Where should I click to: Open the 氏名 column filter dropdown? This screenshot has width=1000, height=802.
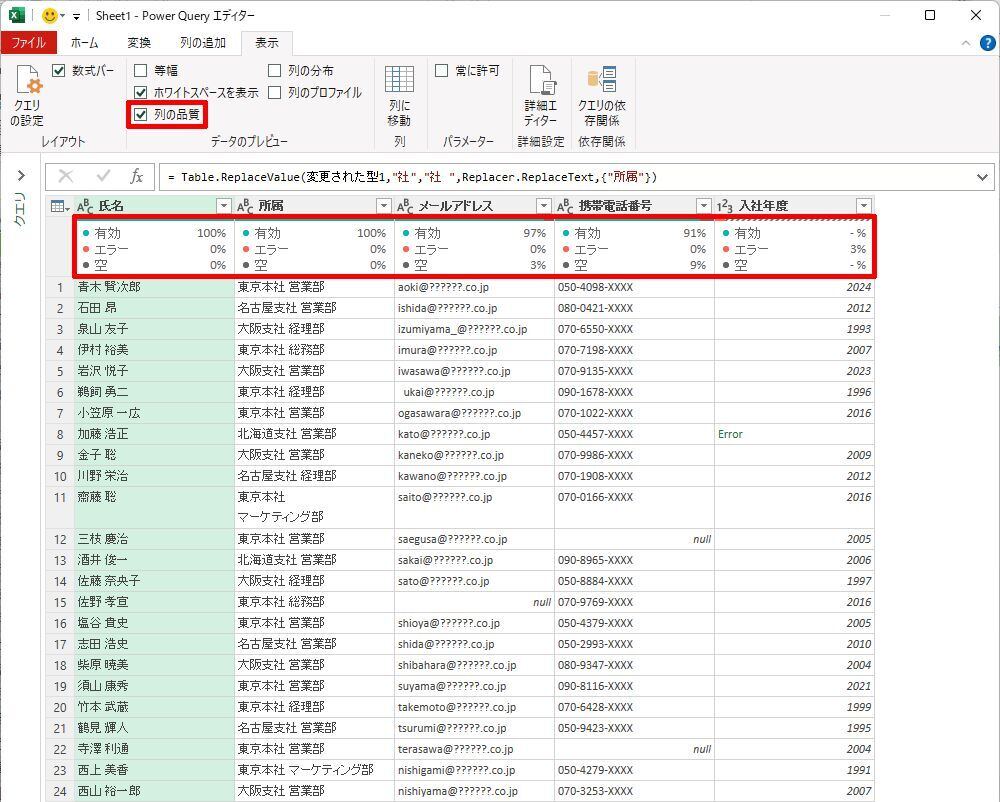(x=223, y=206)
